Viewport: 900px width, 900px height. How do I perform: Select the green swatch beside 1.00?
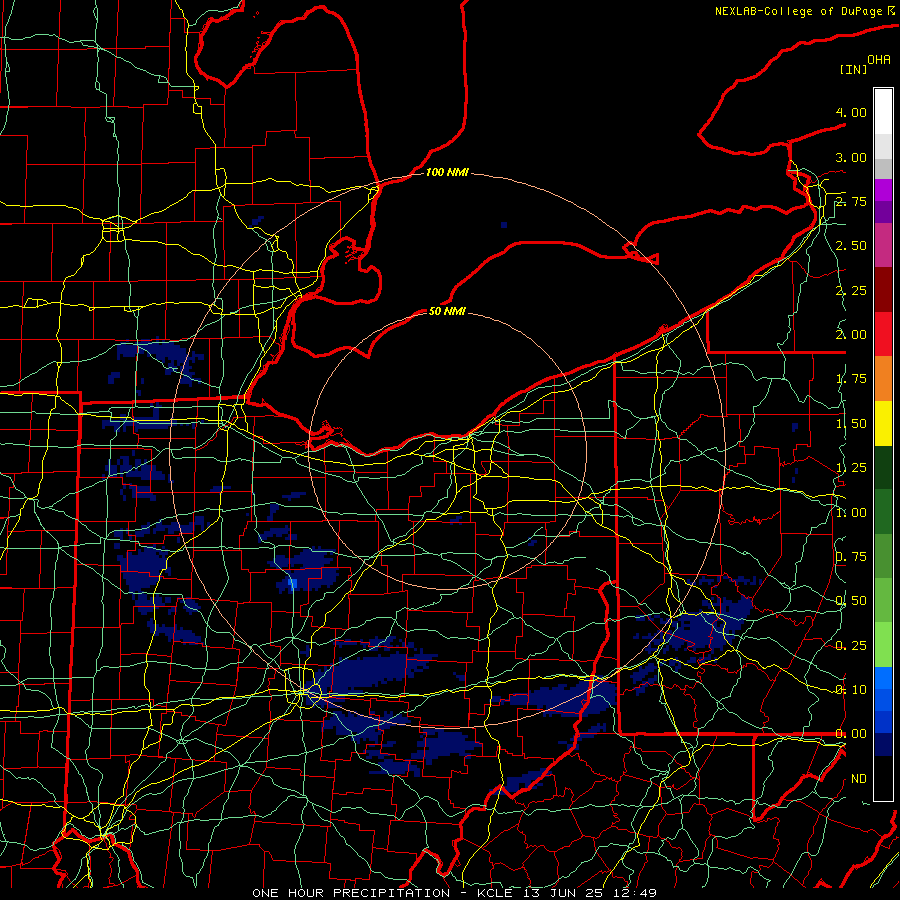click(883, 512)
